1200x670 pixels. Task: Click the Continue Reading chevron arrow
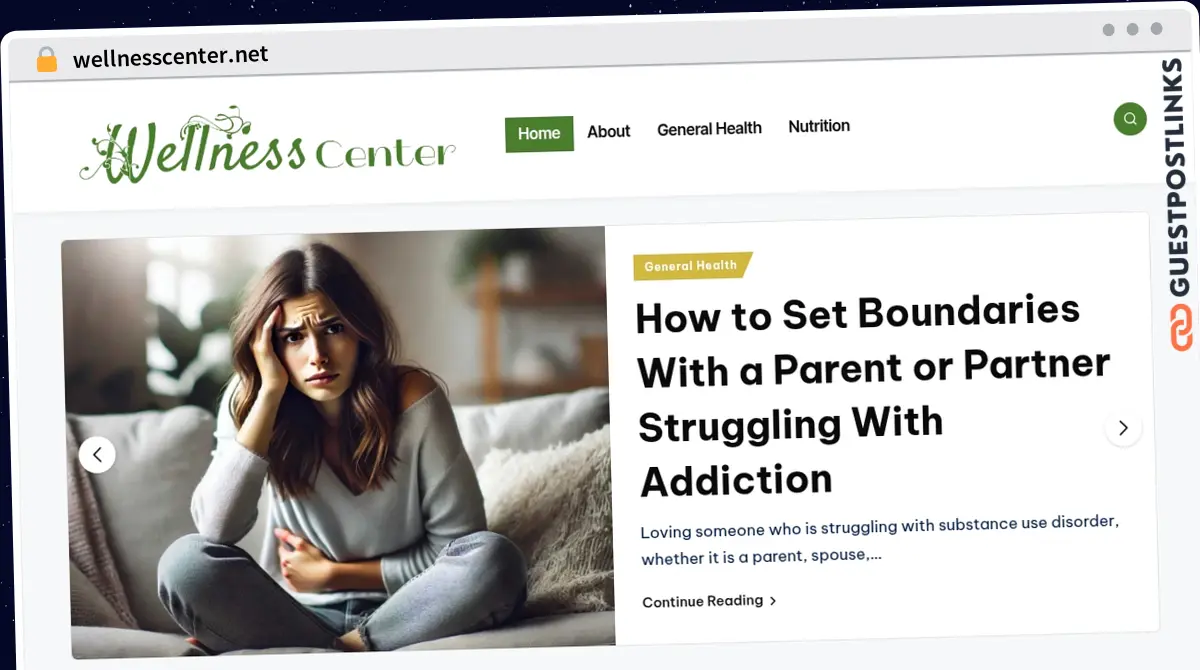773,600
